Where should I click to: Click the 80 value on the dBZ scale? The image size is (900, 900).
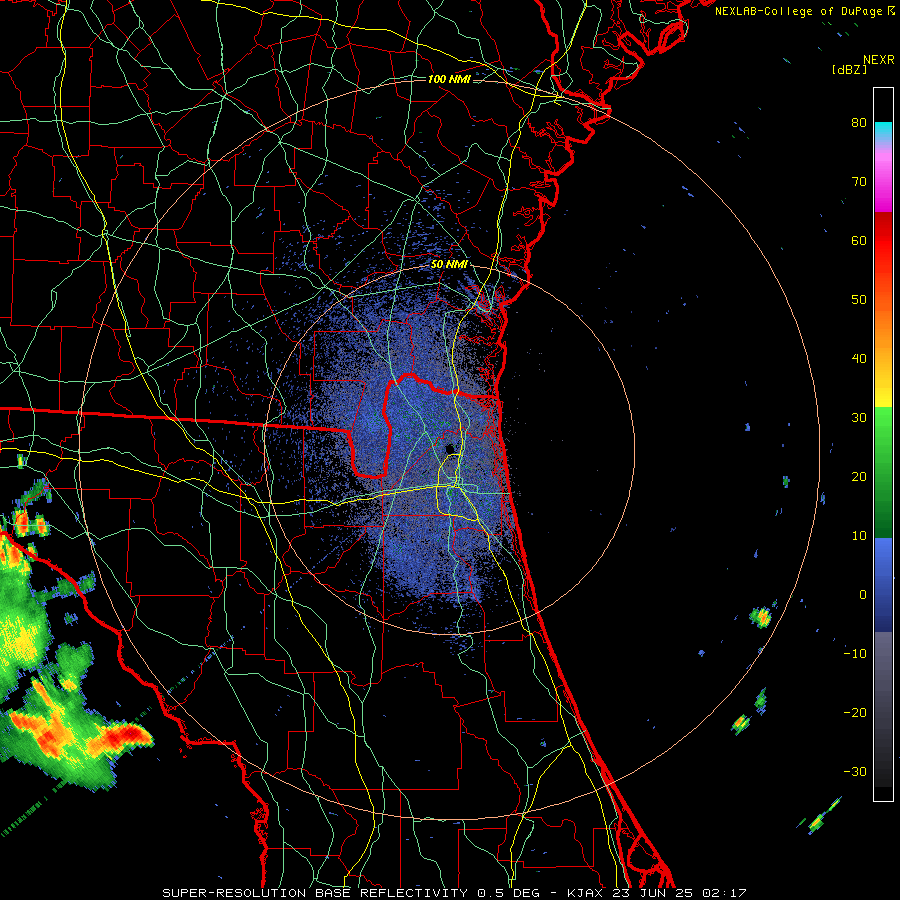[x=859, y=122]
